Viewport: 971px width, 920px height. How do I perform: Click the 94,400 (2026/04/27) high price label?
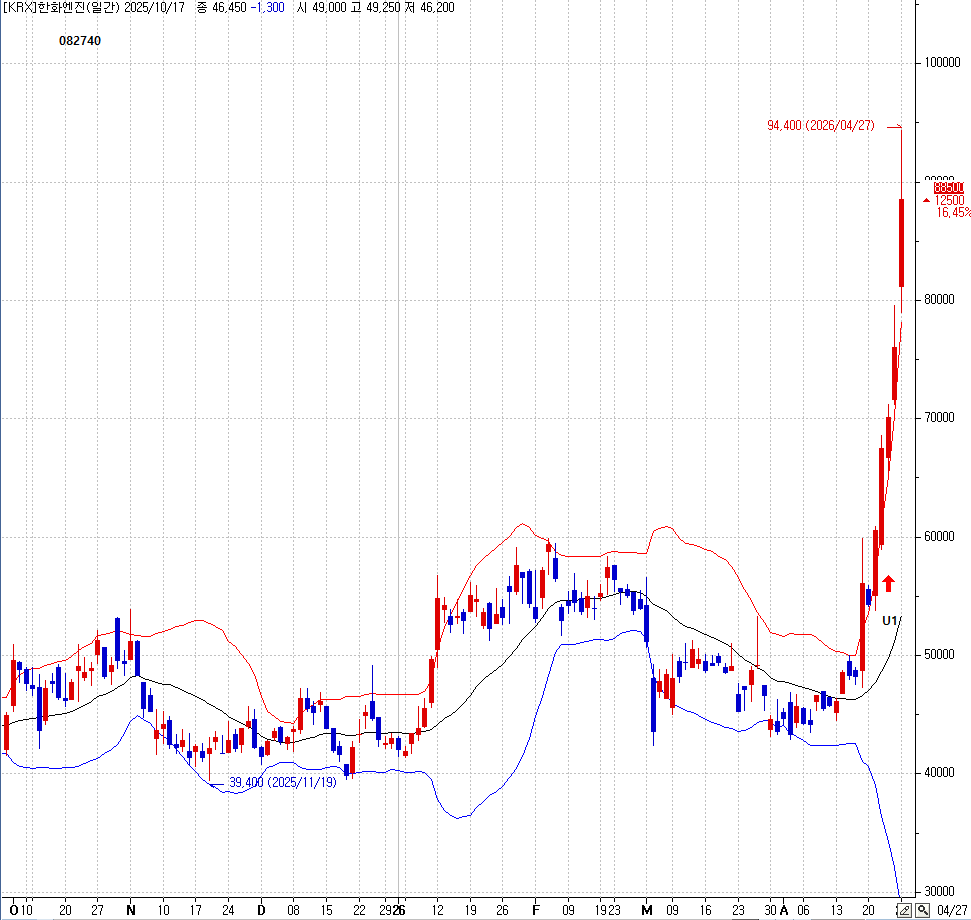pos(821,125)
